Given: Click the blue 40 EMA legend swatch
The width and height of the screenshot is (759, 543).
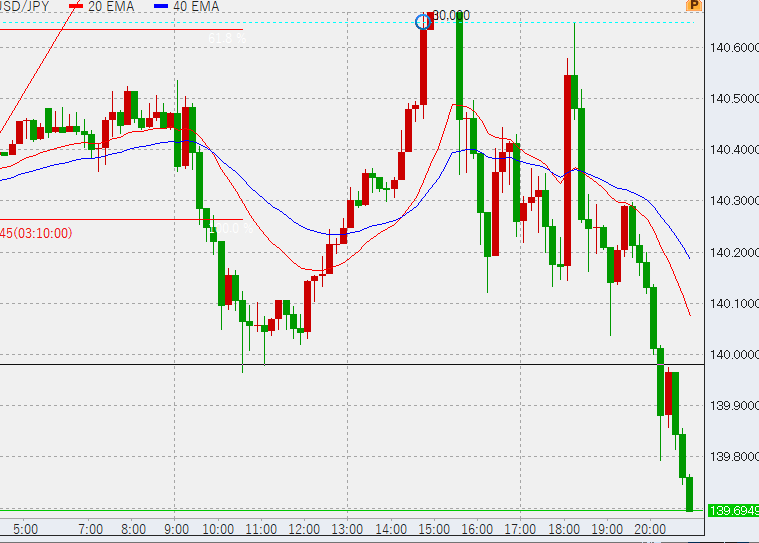Looking at the screenshot, I should coord(161,6).
